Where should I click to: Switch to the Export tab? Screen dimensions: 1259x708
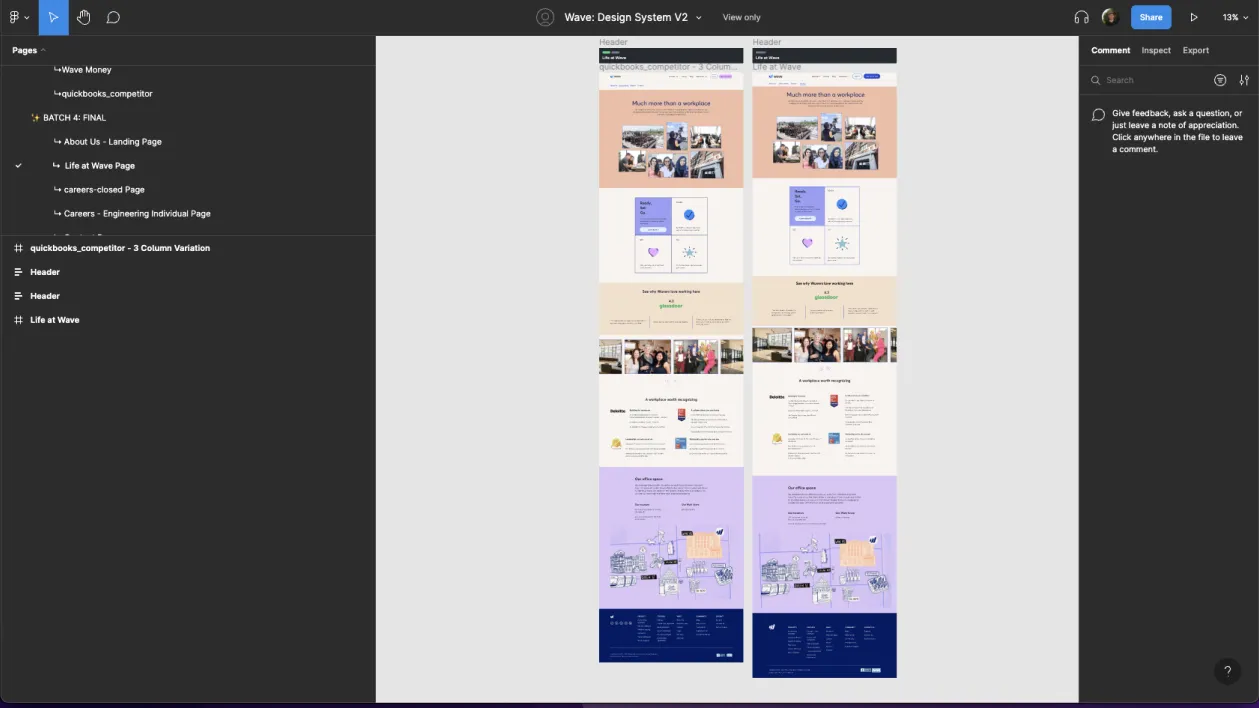pos(1195,50)
